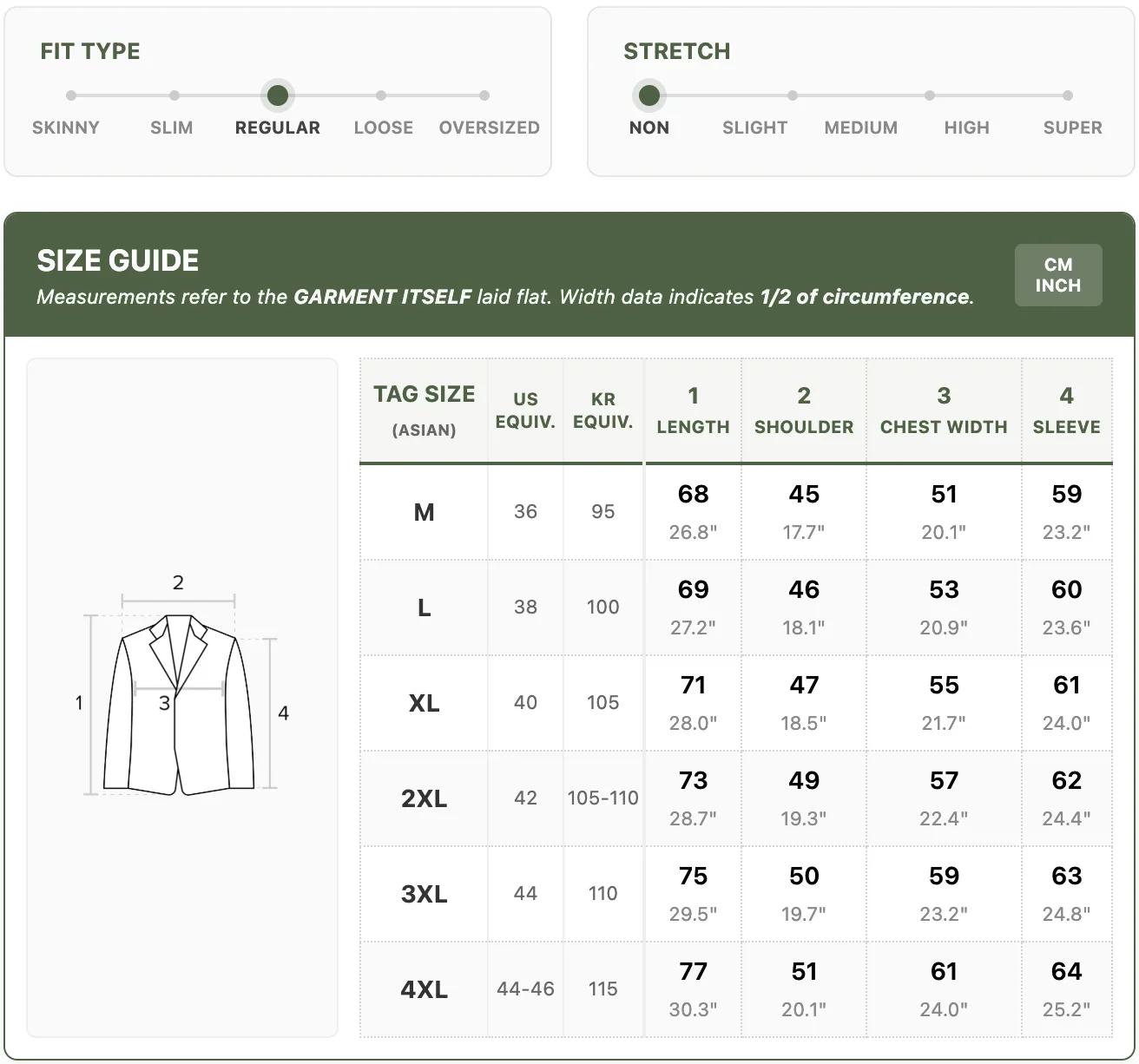Click the KR EQUIV. column header
Viewport: 1139px width, 1064px height.
tap(603, 410)
